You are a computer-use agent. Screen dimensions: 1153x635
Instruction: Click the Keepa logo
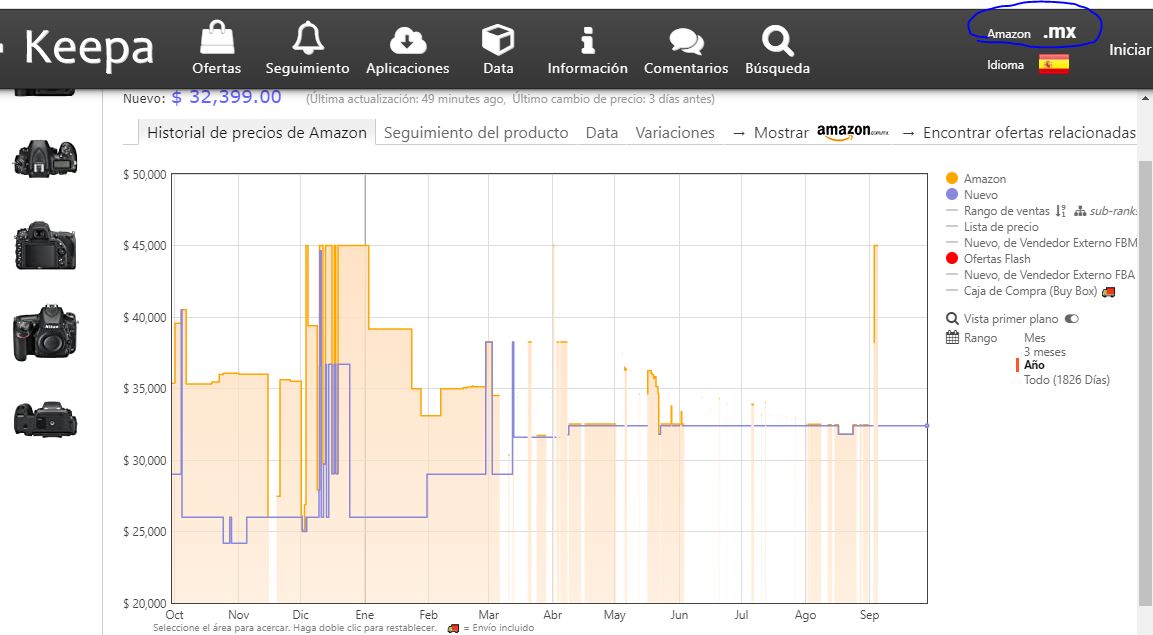[x=89, y=49]
